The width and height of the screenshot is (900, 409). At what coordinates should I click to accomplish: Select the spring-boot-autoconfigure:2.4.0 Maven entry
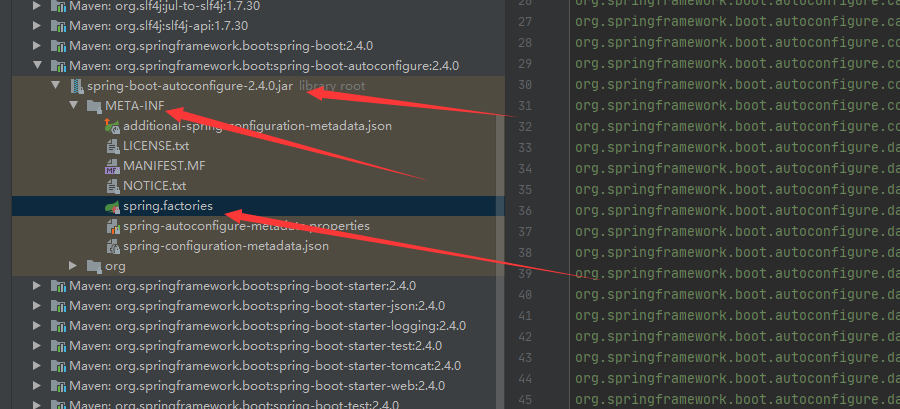click(x=264, y=66)
